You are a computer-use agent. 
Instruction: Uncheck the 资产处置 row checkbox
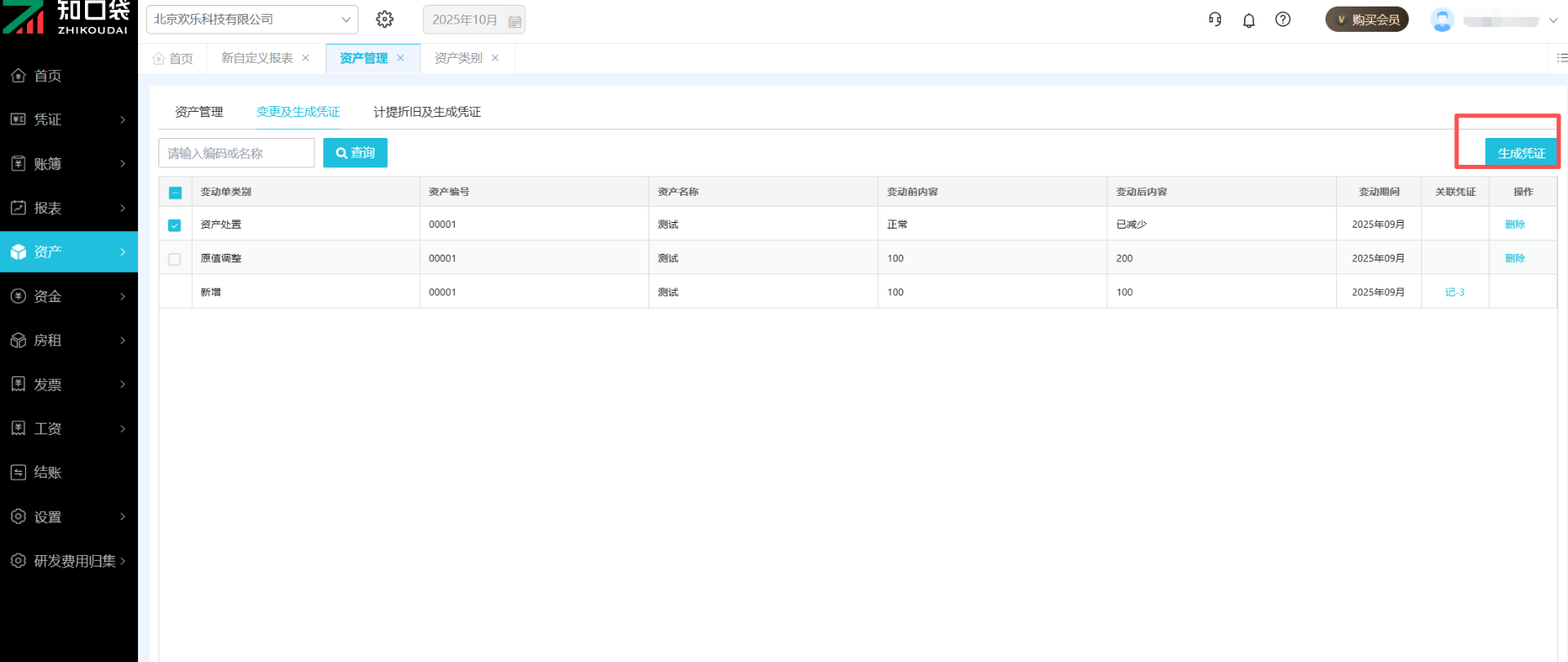(x=175, y=225)
